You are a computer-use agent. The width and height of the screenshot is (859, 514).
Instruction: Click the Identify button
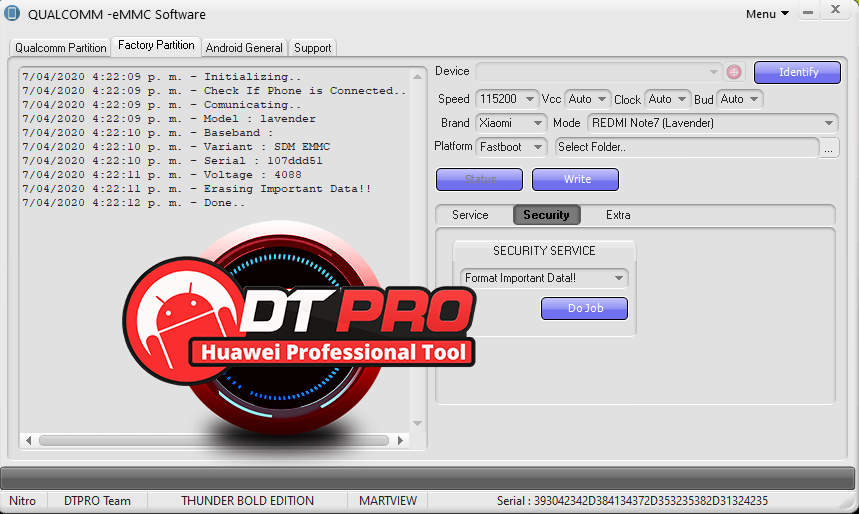coord(797,72)
